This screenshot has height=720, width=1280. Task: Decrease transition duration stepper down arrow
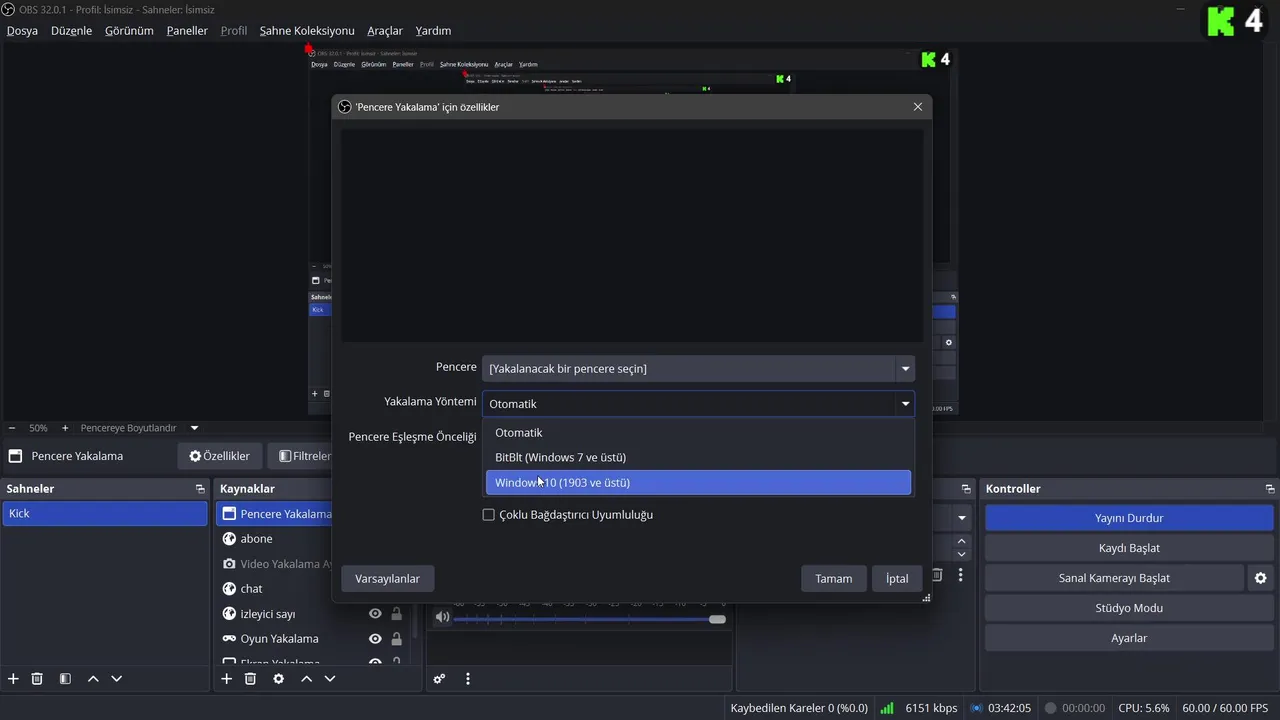click(962, 553)
